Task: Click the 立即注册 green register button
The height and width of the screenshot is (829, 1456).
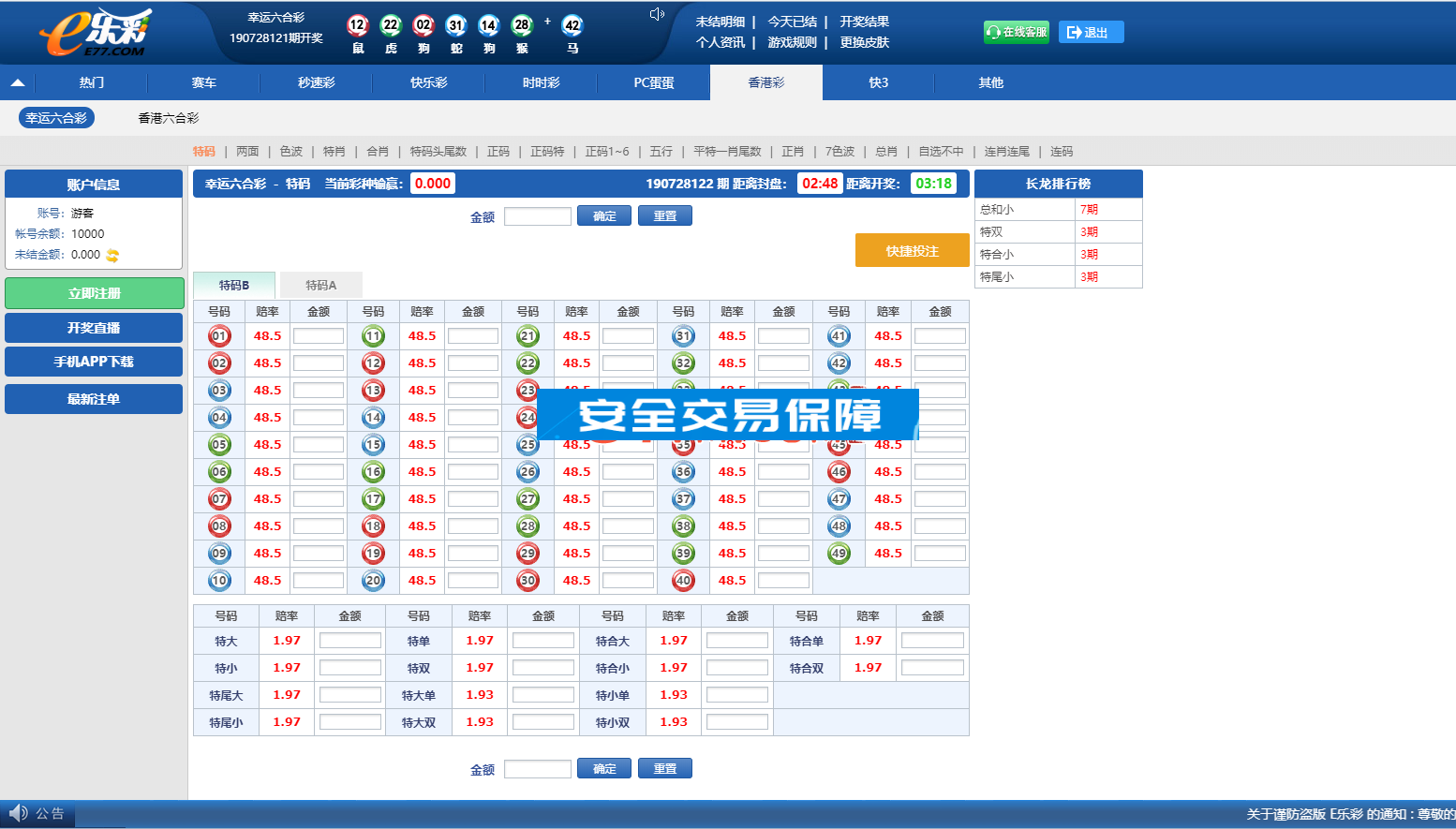Action: (94, 293)
